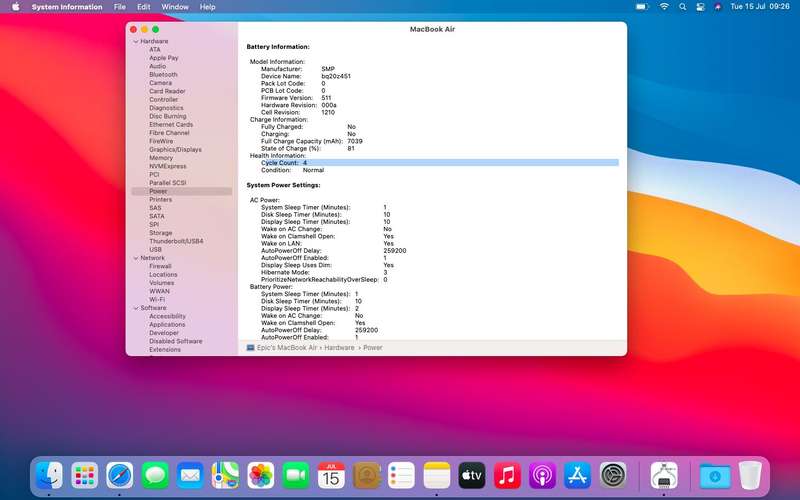
Task: Click the Siri menu bar icon
Action: (718, 7)
